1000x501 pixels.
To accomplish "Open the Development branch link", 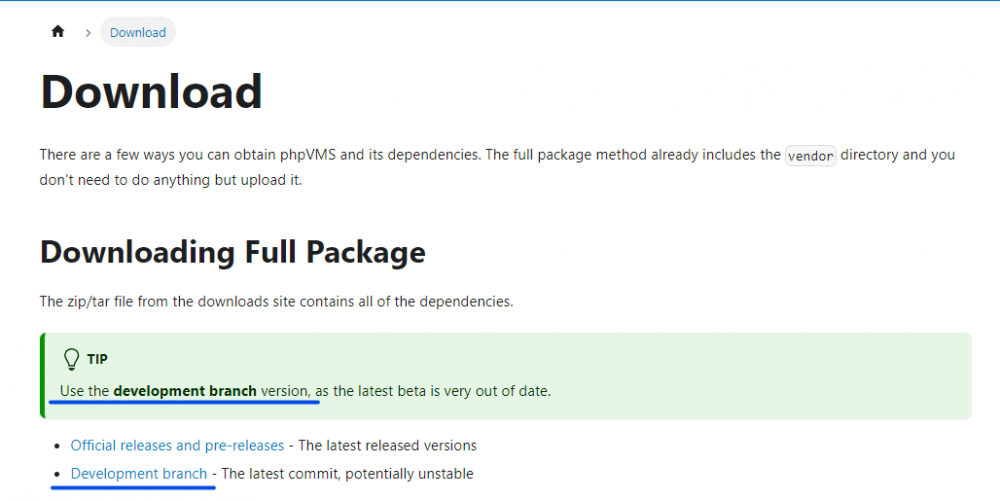I will point(139,473).
